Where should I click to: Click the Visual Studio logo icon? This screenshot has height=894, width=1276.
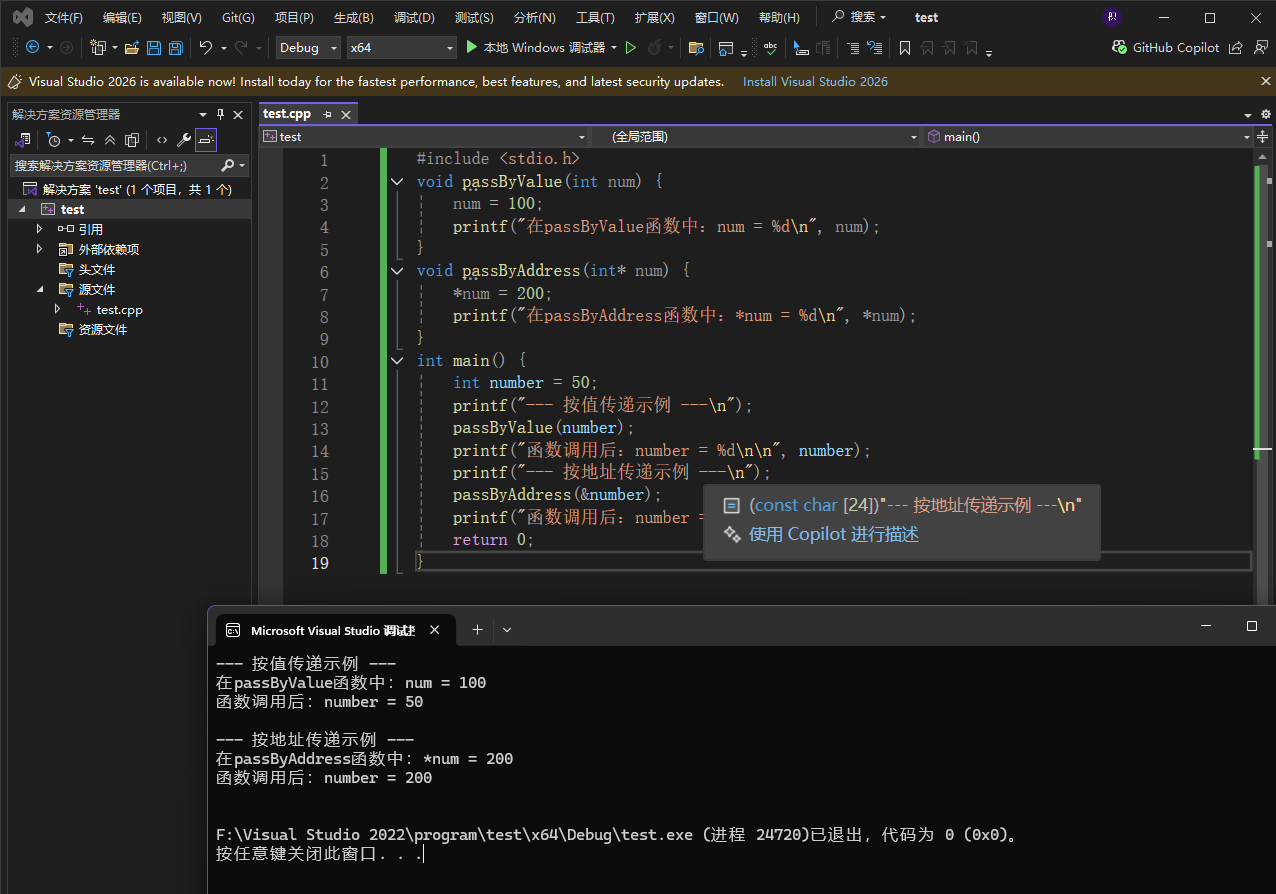[22, 17]
